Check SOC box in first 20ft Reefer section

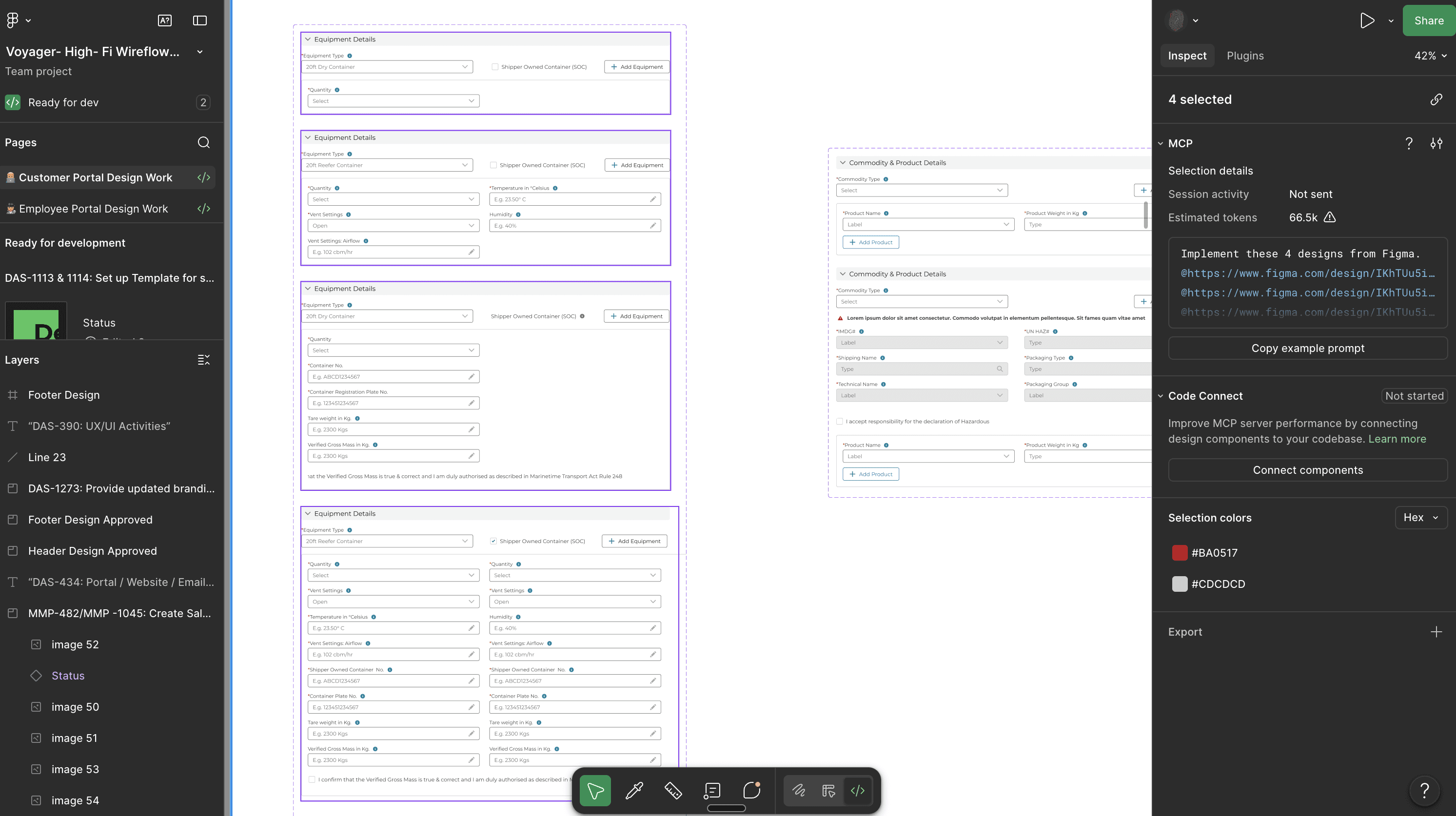(493, 165)
